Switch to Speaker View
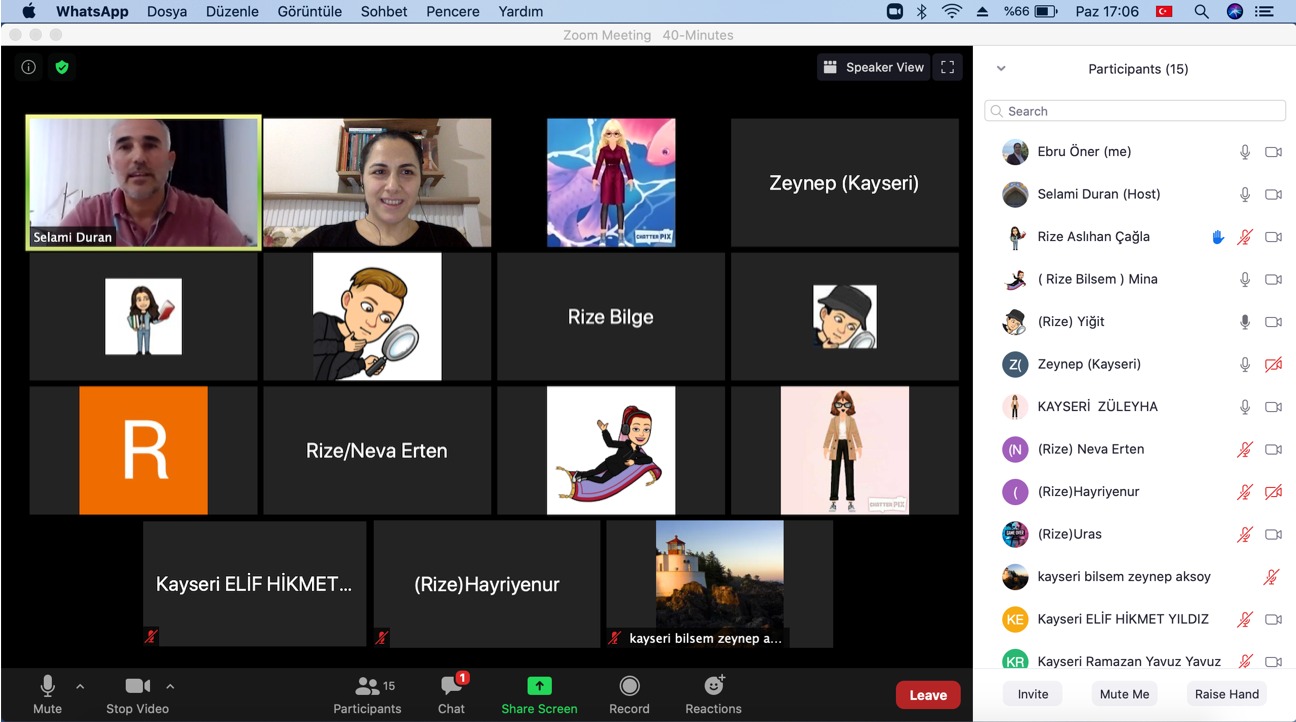The height and width of the screenshot is (722, 1296). [x=874, y=67]
